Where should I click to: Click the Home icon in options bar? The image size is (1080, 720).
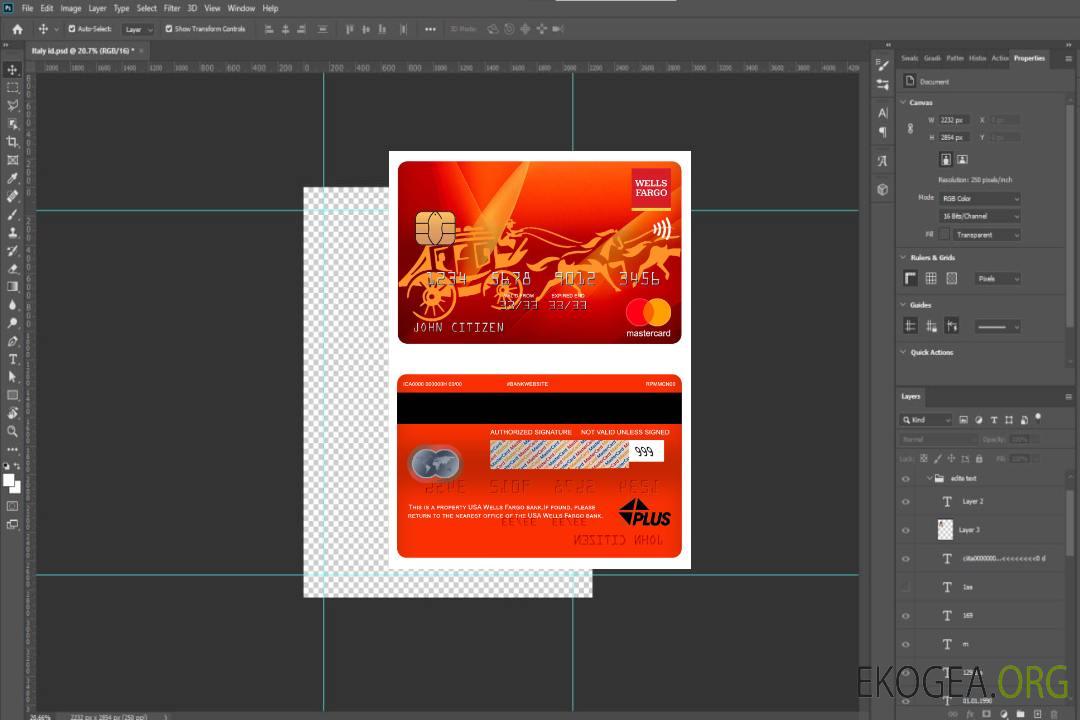(17, 29)
